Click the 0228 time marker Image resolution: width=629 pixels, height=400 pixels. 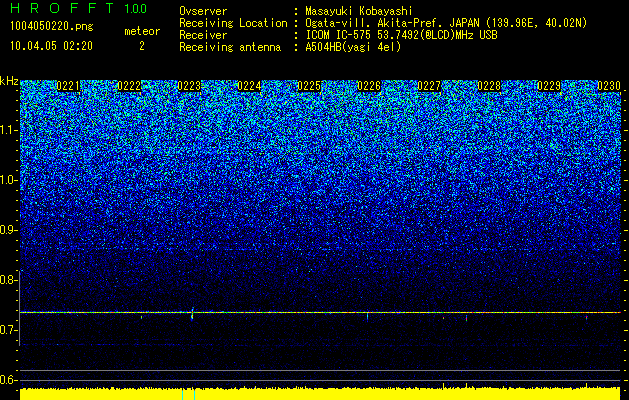(489, 86)
